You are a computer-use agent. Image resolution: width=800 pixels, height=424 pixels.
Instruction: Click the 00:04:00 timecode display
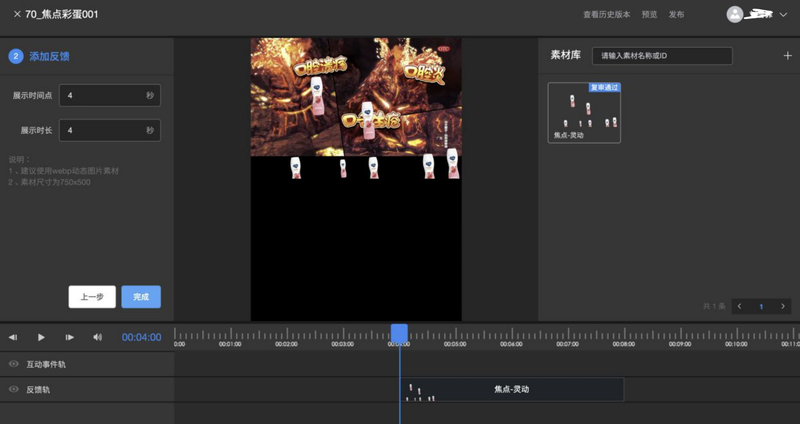tap(141, 337)
